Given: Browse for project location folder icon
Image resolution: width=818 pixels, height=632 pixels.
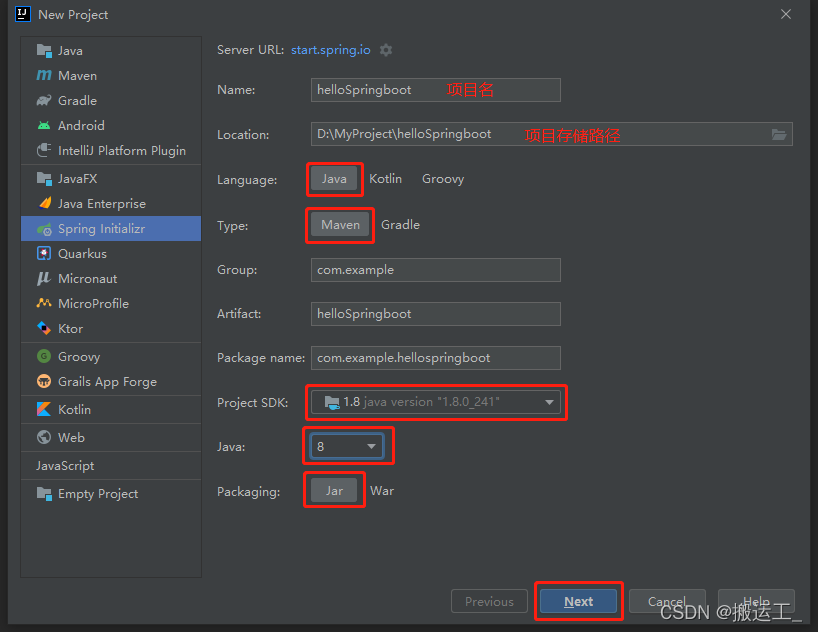Looking at the screenshot, I should 779,135.
